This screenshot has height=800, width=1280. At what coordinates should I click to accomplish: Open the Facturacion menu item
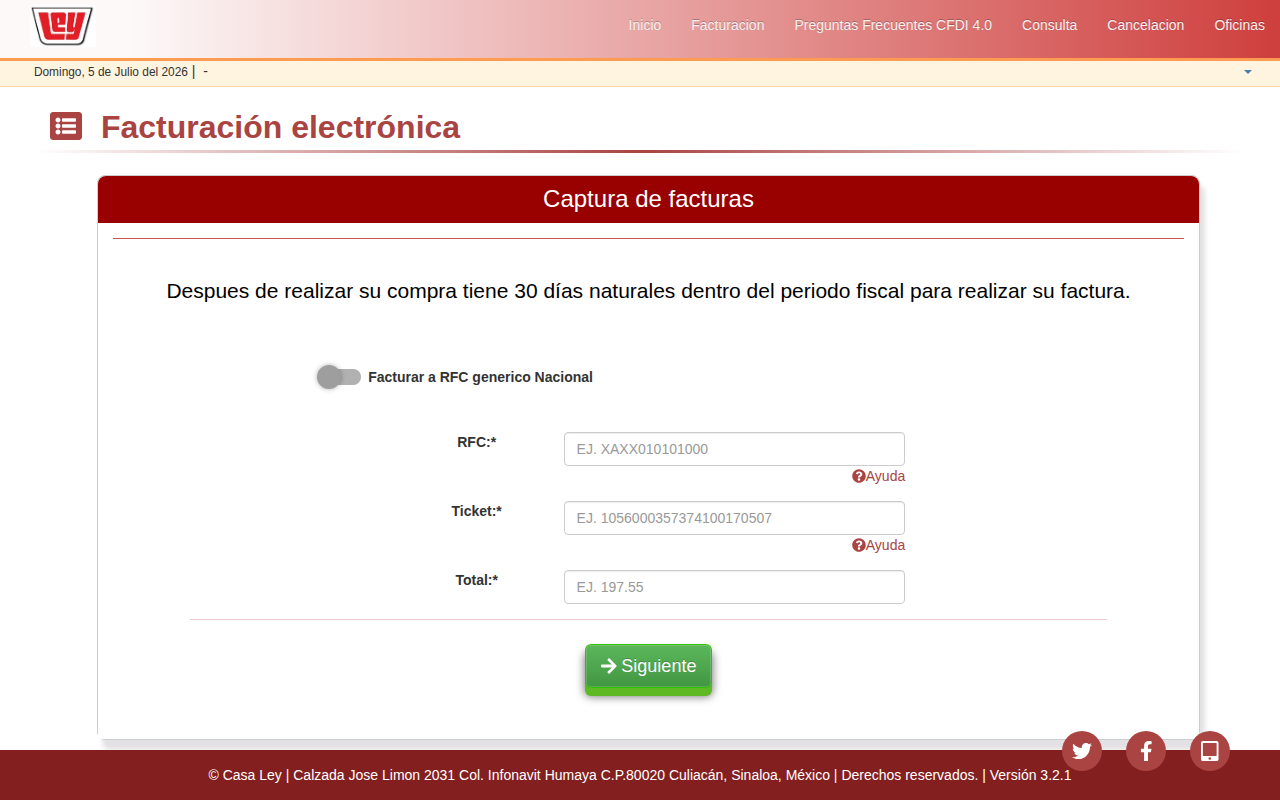728,25
